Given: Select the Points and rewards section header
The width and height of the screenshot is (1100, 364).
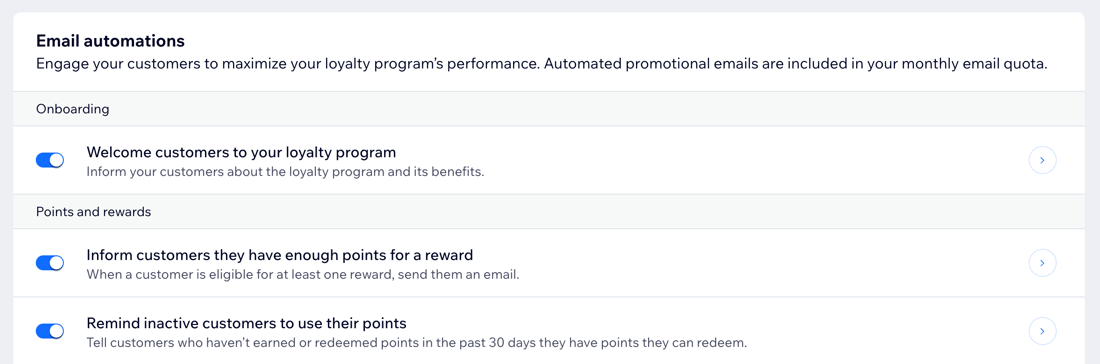Looking at the screenshot, I should [549, 211].
